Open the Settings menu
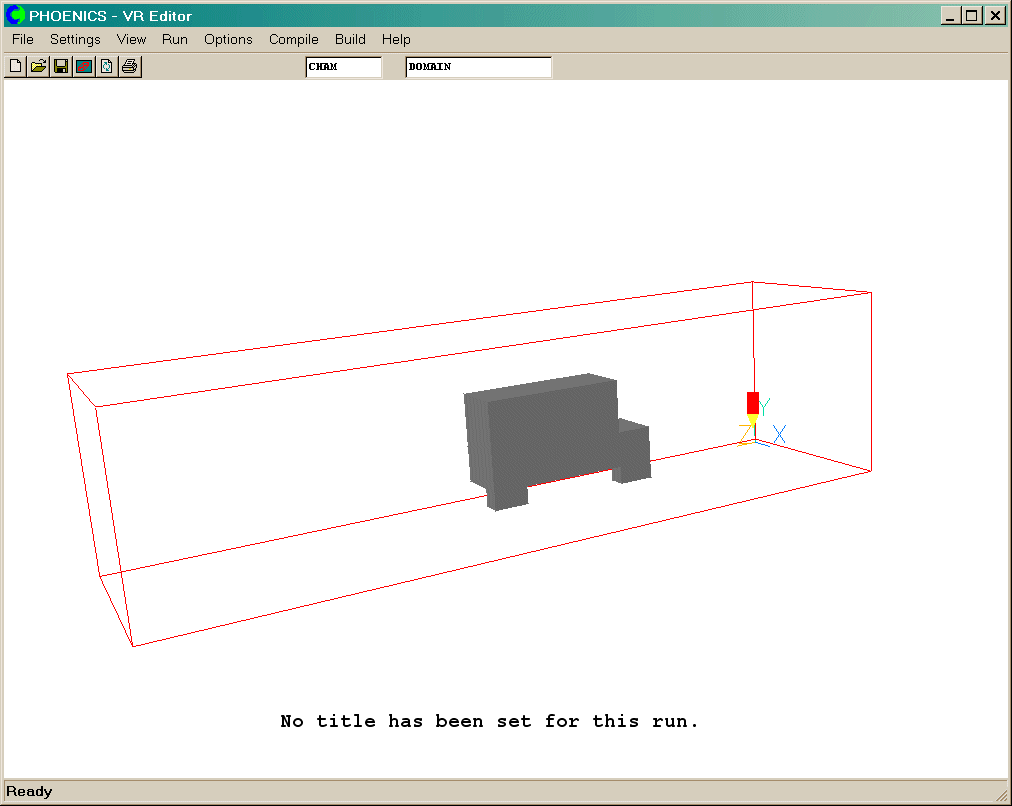Viewport: 1012px width, 806px height. click(x=75, y=40)
